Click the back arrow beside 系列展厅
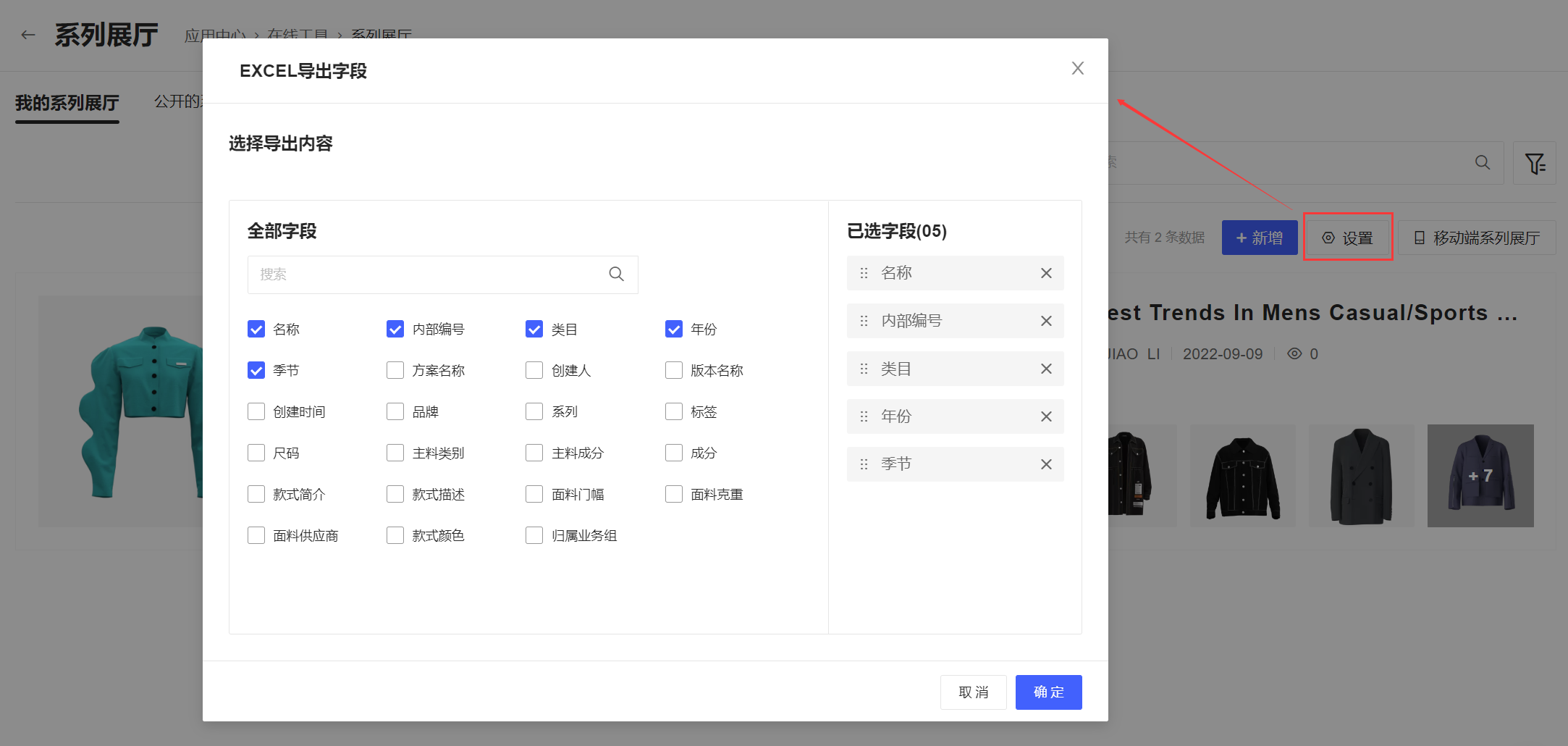 pos(28,35)
